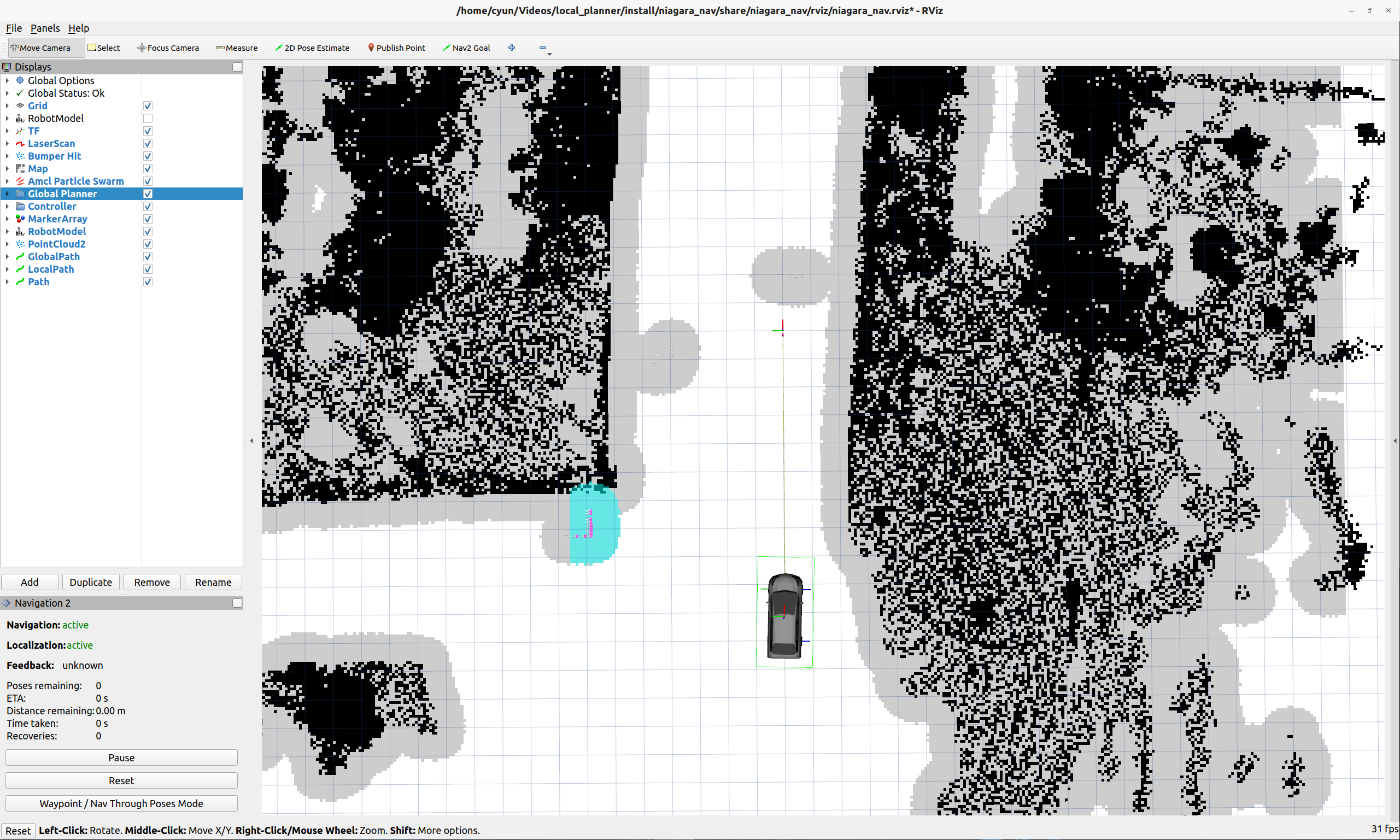Uncheck the LaserScan display checkbox

click(x=148, y=144)
